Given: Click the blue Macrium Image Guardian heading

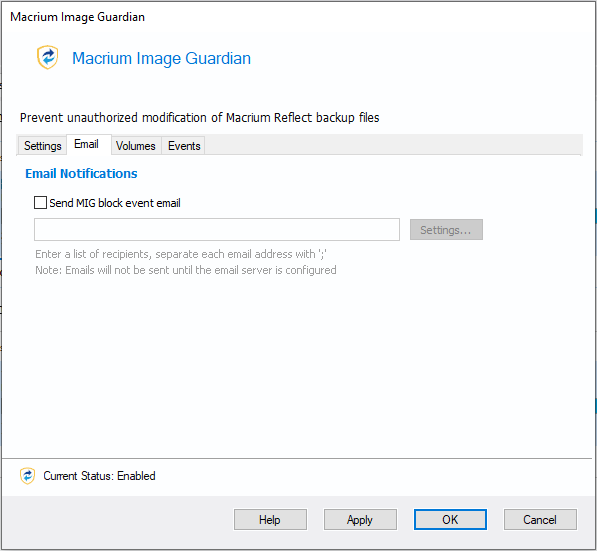Looking at the screenshot, I should [161, 59].
